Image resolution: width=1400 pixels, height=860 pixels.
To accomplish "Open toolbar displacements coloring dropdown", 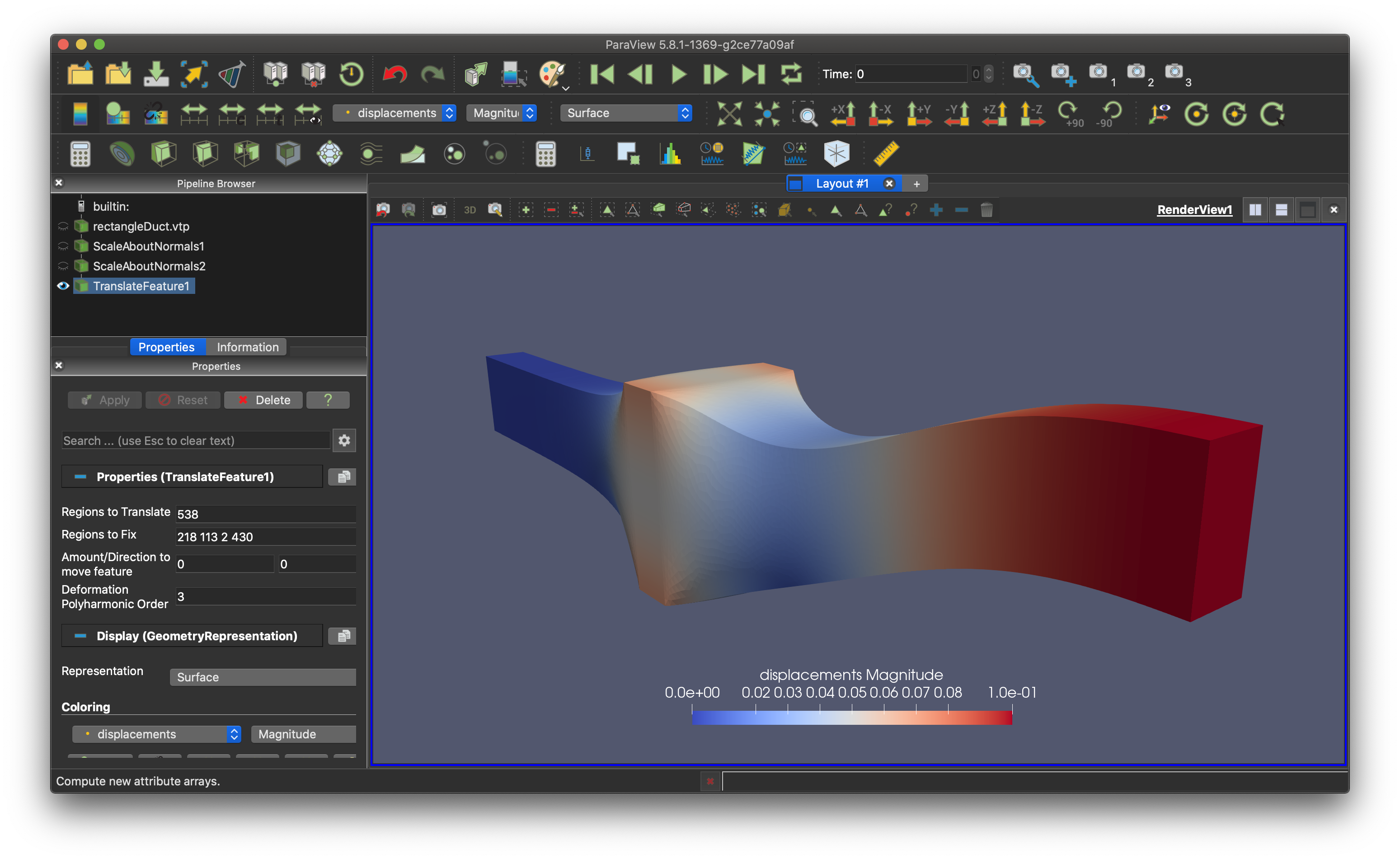I will click(395, 113).
